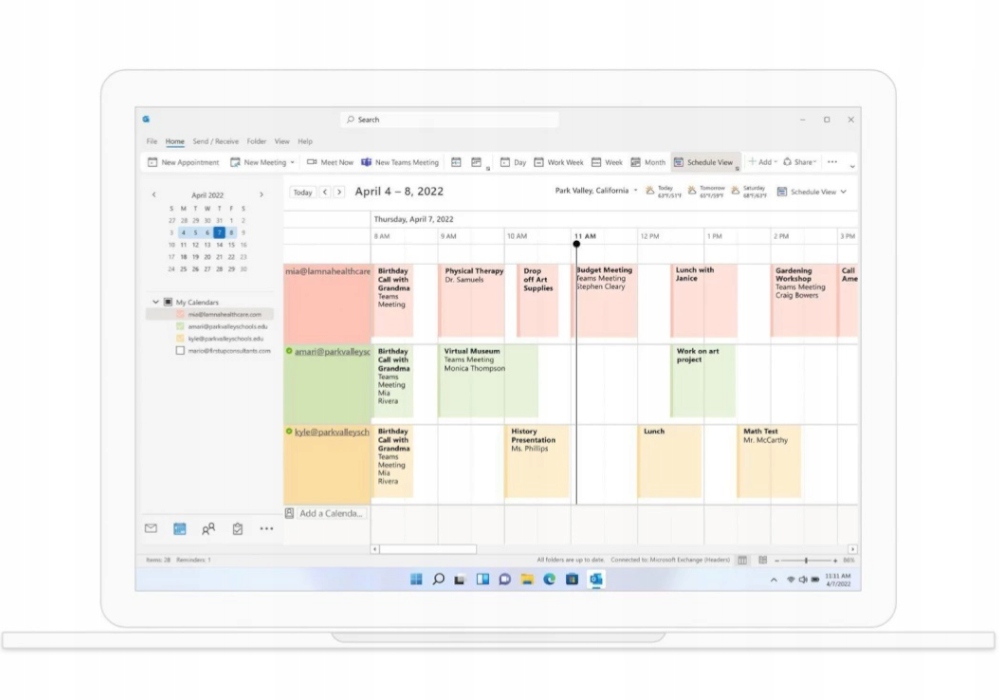Click Meet Now in the ribbon
Screen dimensions: 1000x700
coord(330,162)
